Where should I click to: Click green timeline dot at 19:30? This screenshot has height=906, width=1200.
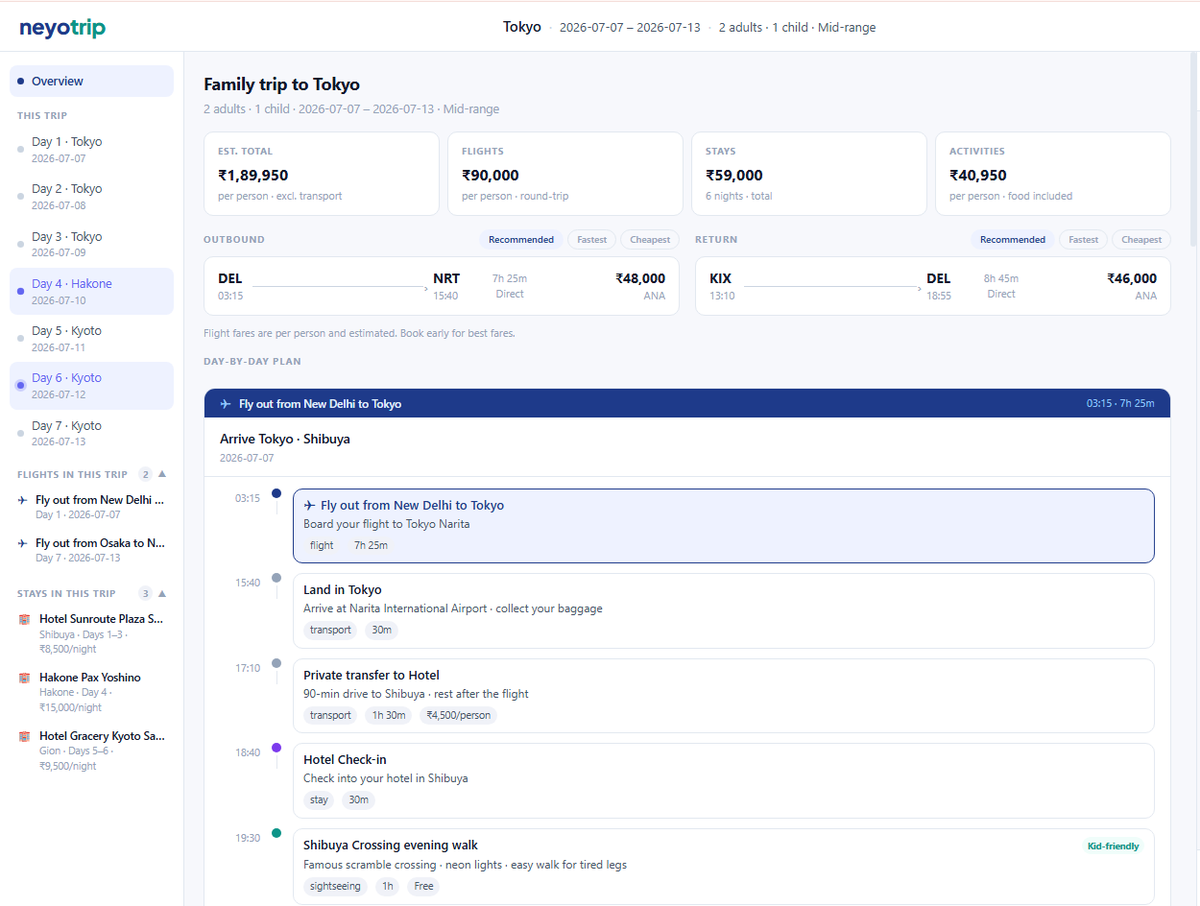tap(277, 832)
